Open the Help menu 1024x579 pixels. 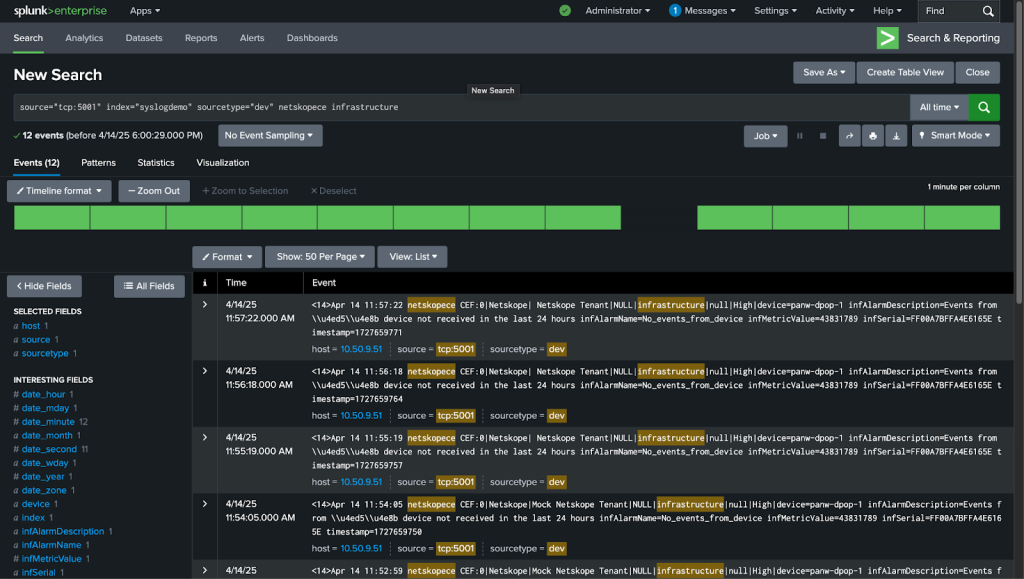(x=887, y=10)
